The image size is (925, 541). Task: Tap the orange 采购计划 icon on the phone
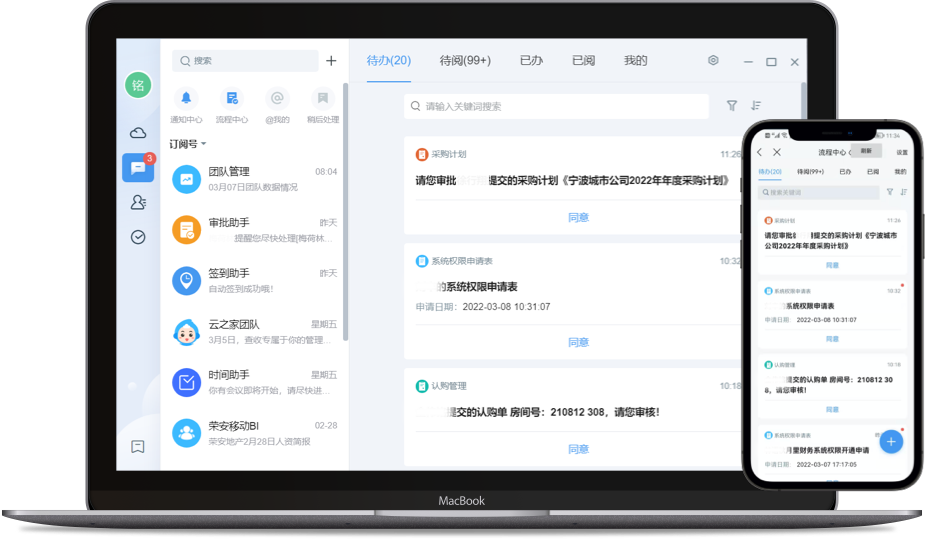768,221
